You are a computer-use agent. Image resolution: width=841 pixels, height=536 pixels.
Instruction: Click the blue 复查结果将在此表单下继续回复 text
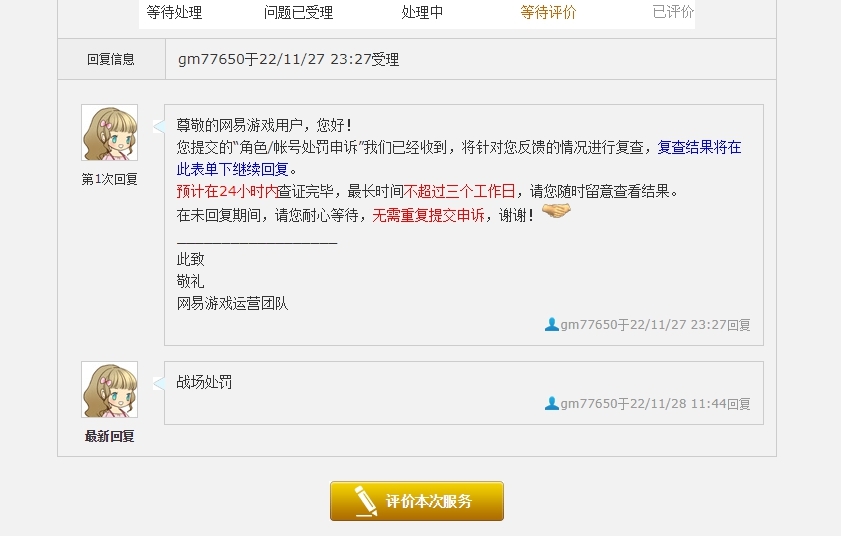pyautogui.click(x=459, y=158)
